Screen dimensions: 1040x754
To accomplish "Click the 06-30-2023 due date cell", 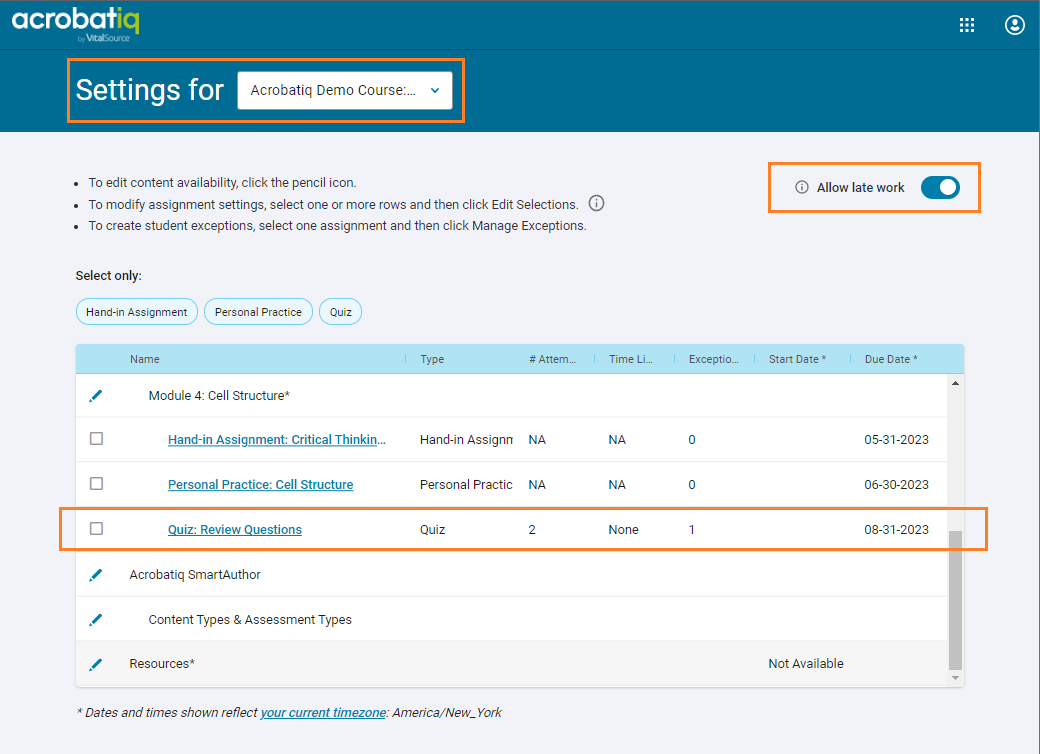I will pyautogui.click(x=896, y=485).
